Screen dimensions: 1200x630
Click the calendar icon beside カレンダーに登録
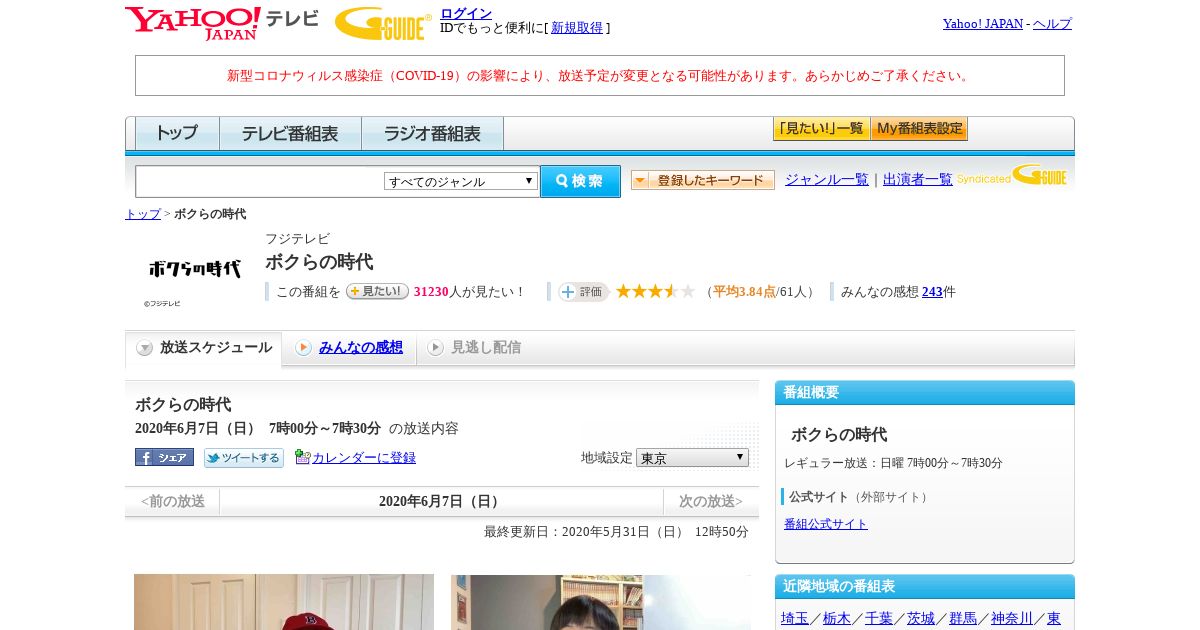click(x=303, y=457)
